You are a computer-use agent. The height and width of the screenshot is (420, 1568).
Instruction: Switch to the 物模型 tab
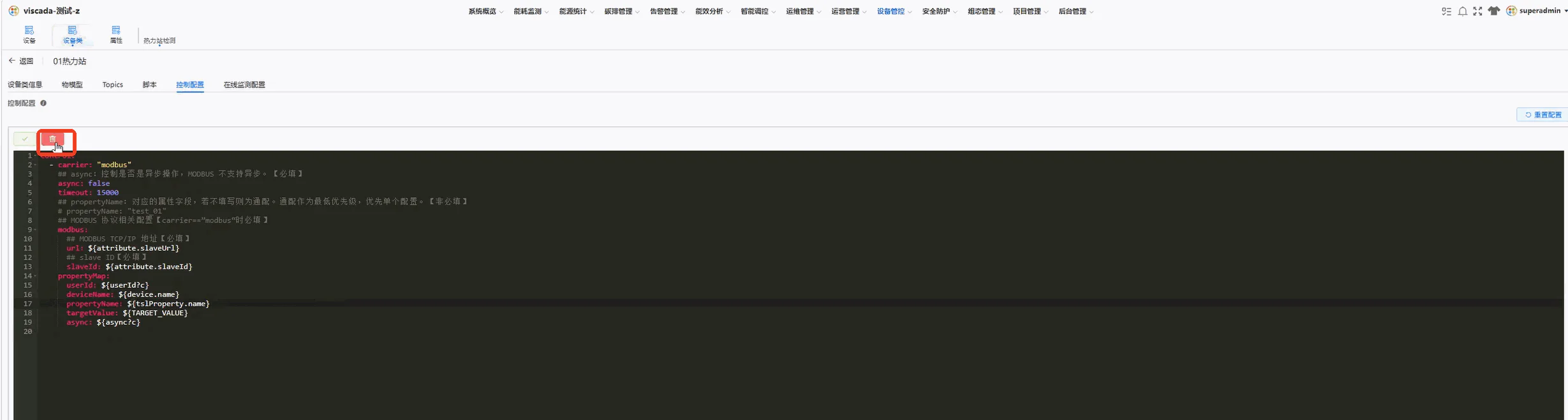coord(72,84)
